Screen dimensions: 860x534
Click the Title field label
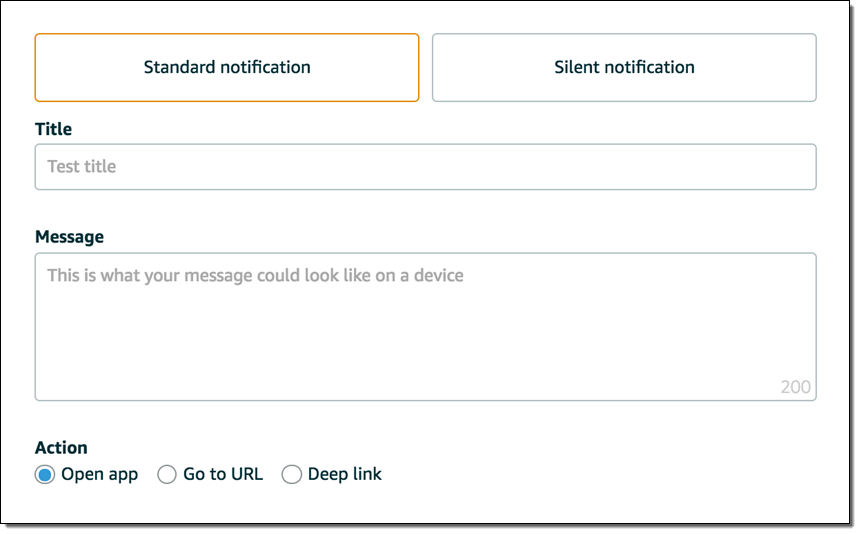53,129
